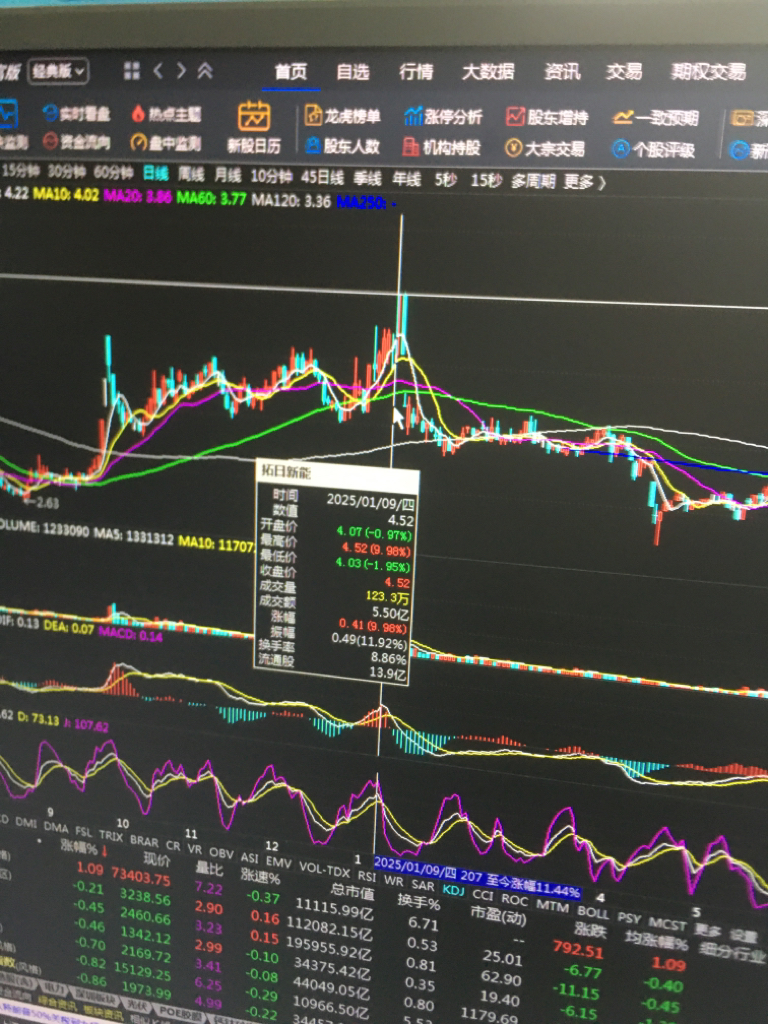Select the TRIX indicator tab
768x1024 pixels.
coord(110,835)
